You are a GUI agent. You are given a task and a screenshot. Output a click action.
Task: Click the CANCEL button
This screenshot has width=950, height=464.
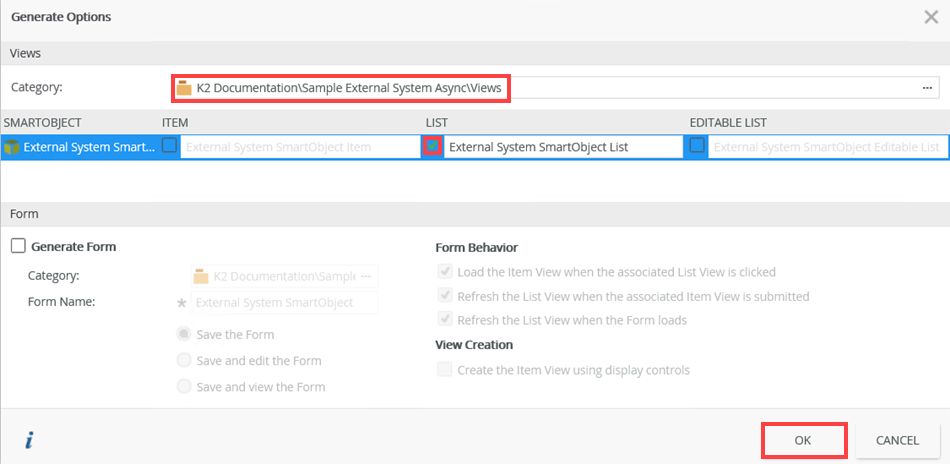897,440
